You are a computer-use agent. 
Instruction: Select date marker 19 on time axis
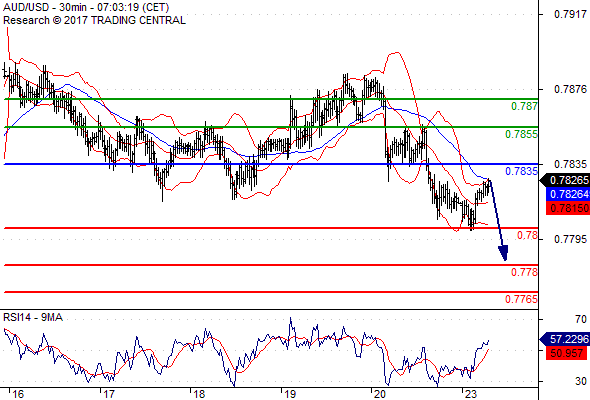pyautogui.click(x=290, y=394)
